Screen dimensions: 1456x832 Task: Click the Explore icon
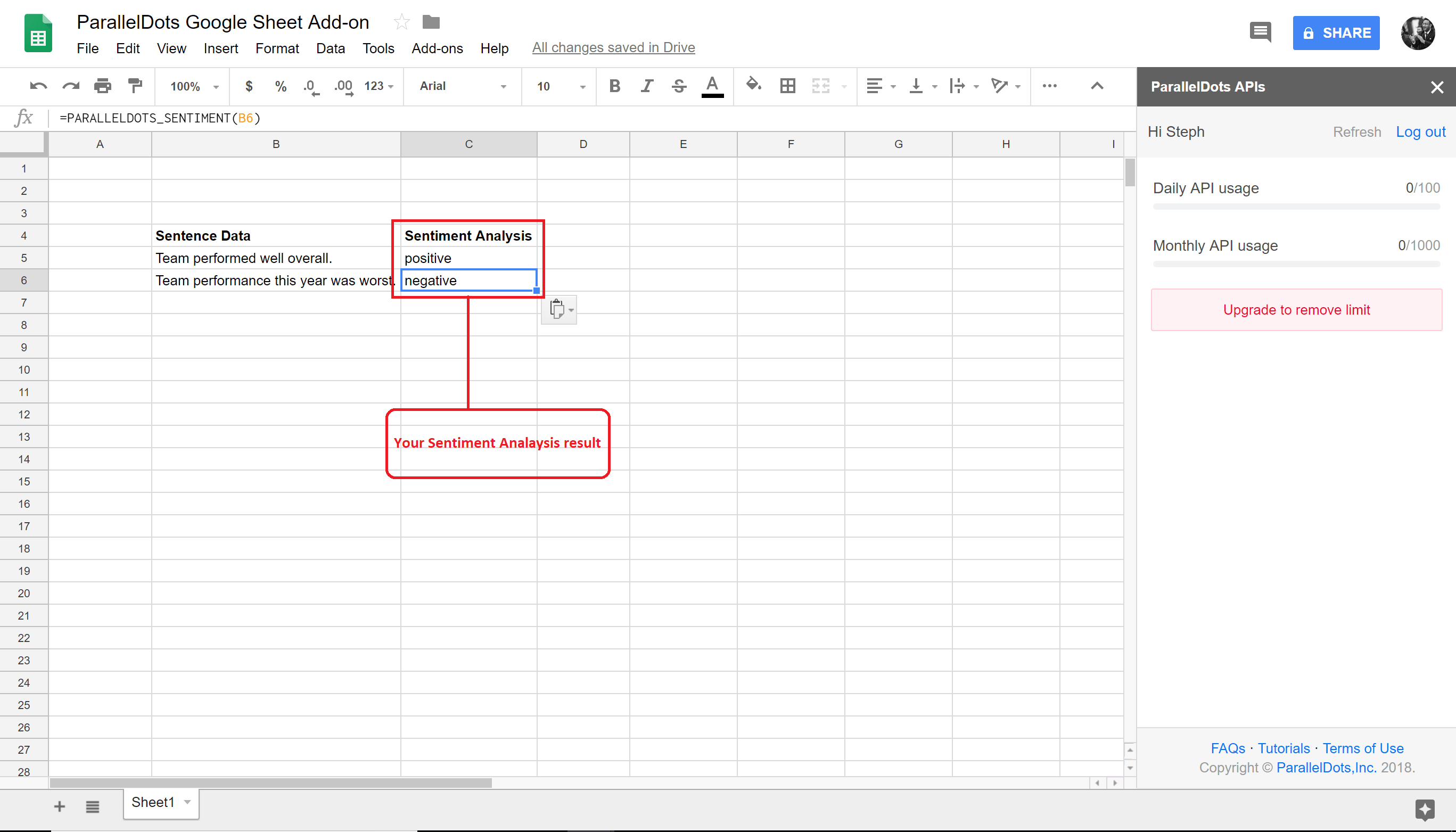tap(1425, 809)
